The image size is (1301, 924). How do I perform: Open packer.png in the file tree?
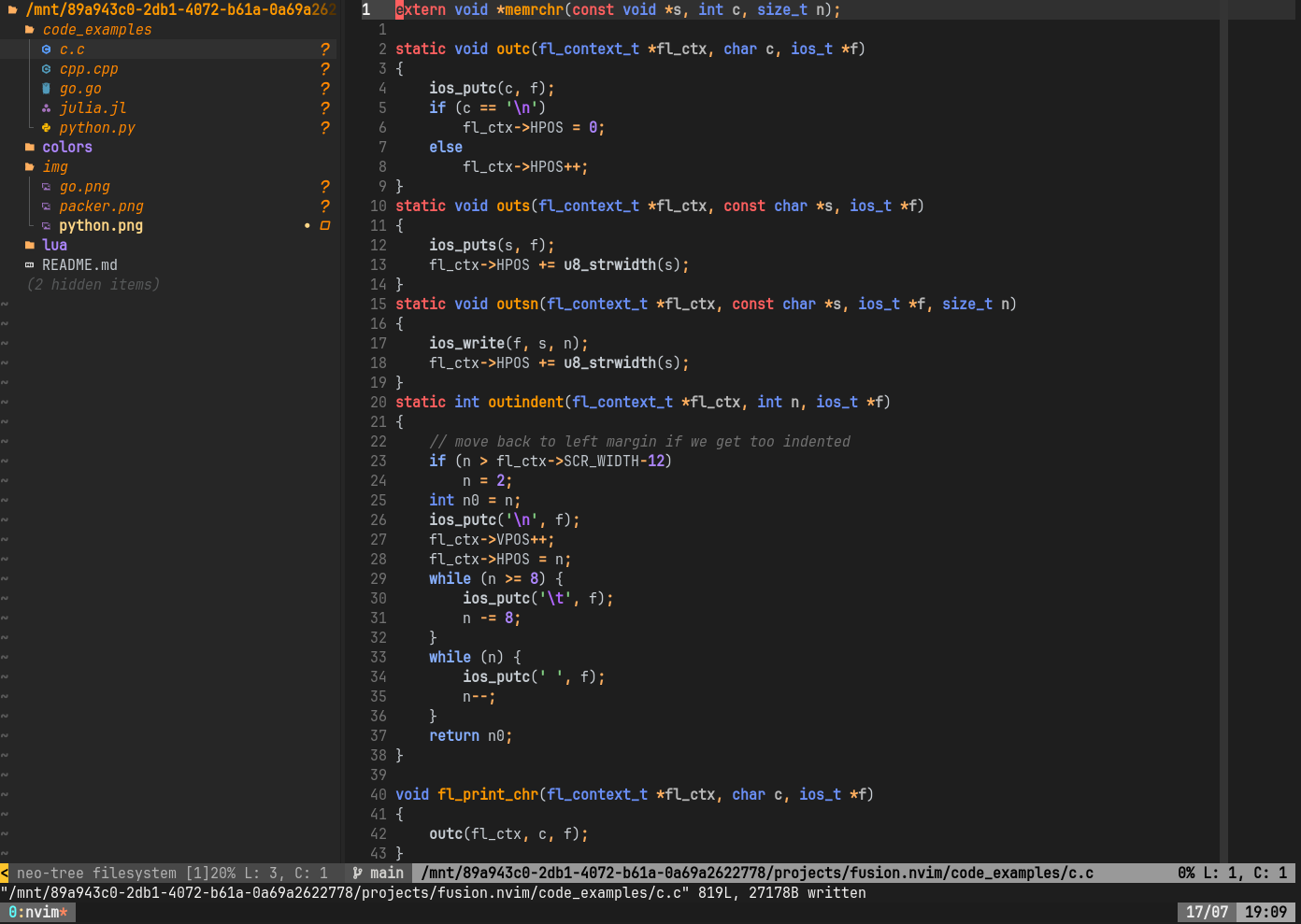click(x=101, y=206)
